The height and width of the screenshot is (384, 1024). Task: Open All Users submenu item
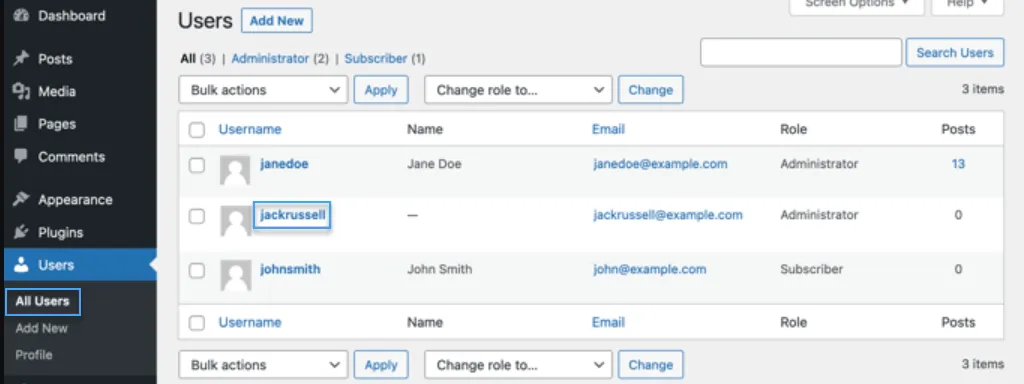point(42,302)
